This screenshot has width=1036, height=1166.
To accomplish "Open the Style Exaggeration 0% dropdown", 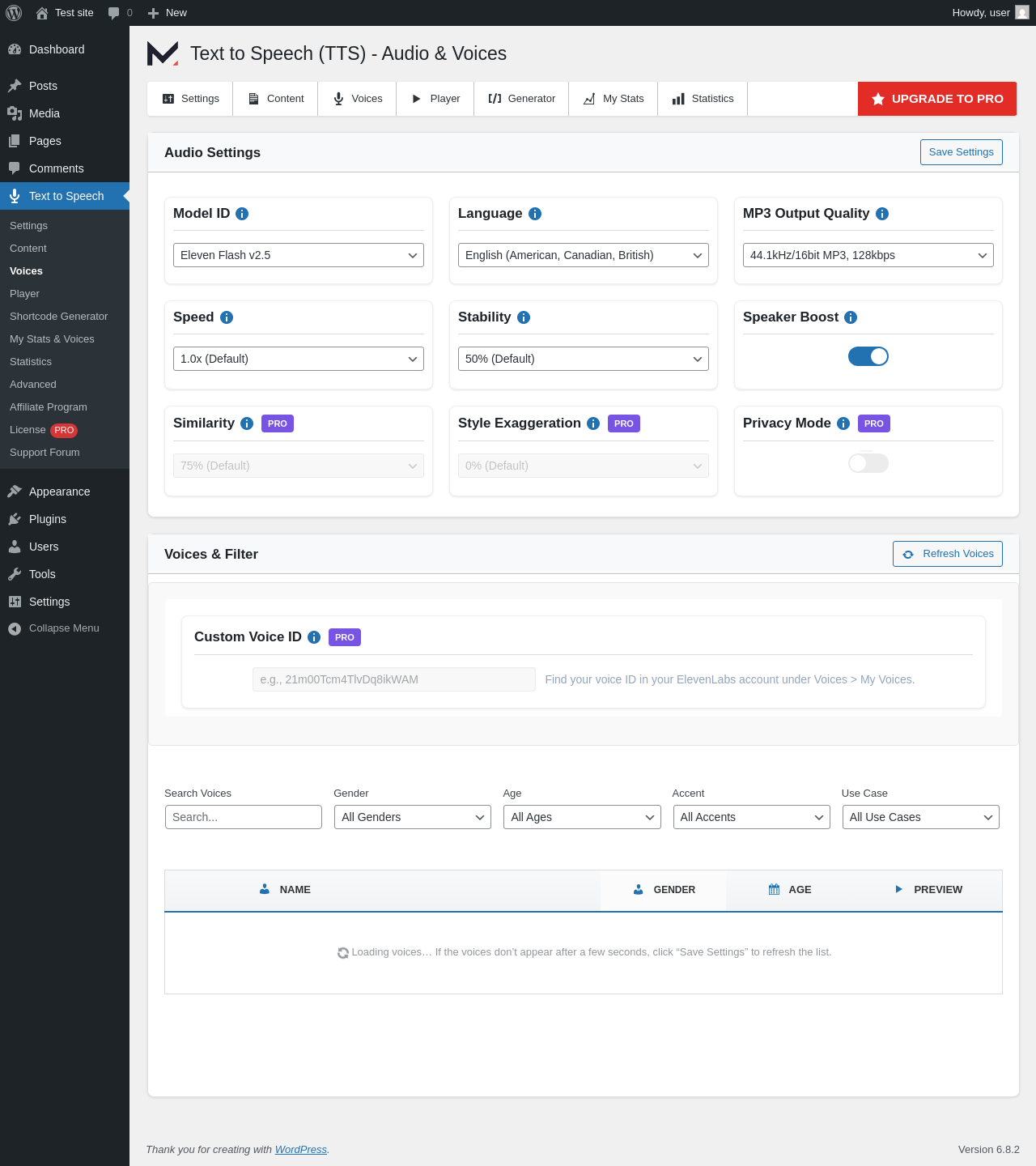I will coord(584,466).
